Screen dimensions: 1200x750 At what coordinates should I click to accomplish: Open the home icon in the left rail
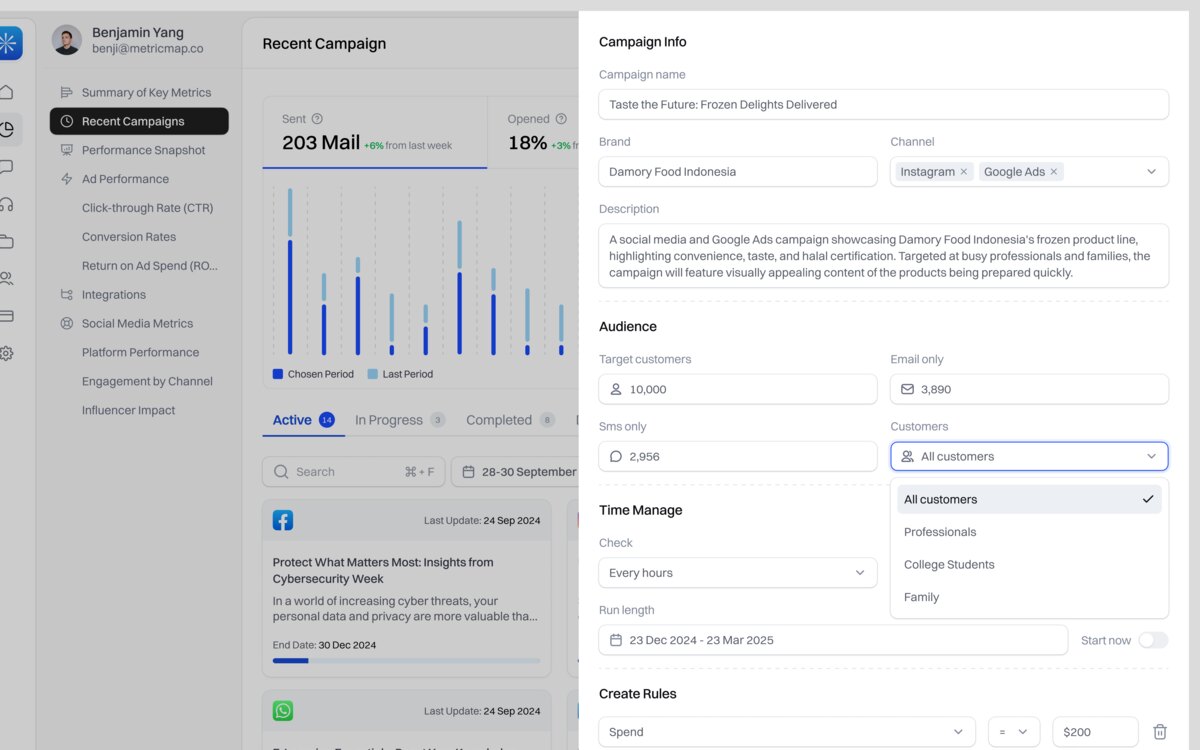pos(7,92)
